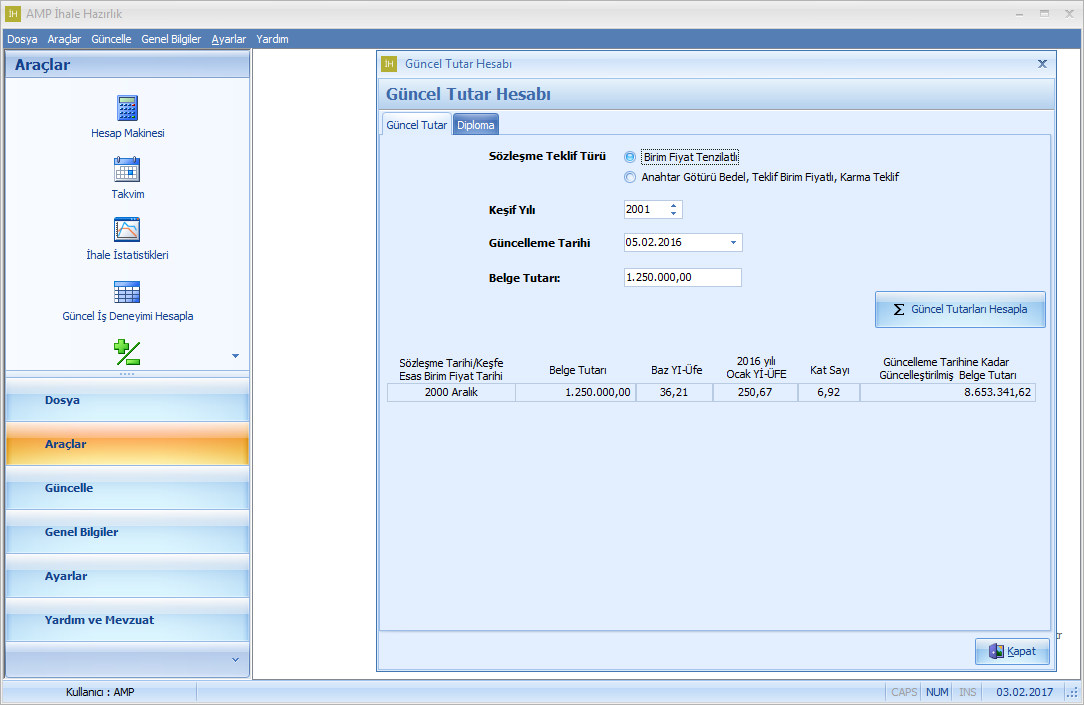Increase Keşif Yılı with up arrow
1084x705 pixels.
point(674,205)
